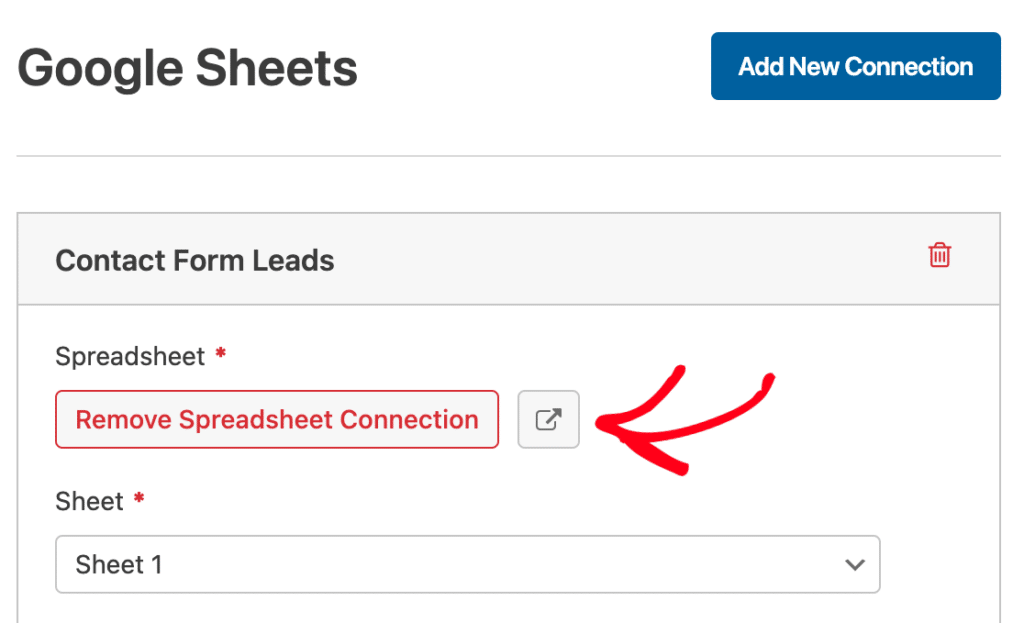The height and width of the screenshot is (623, 1024).
Task: Click the Sheet field label
Action: click(89, 501)
